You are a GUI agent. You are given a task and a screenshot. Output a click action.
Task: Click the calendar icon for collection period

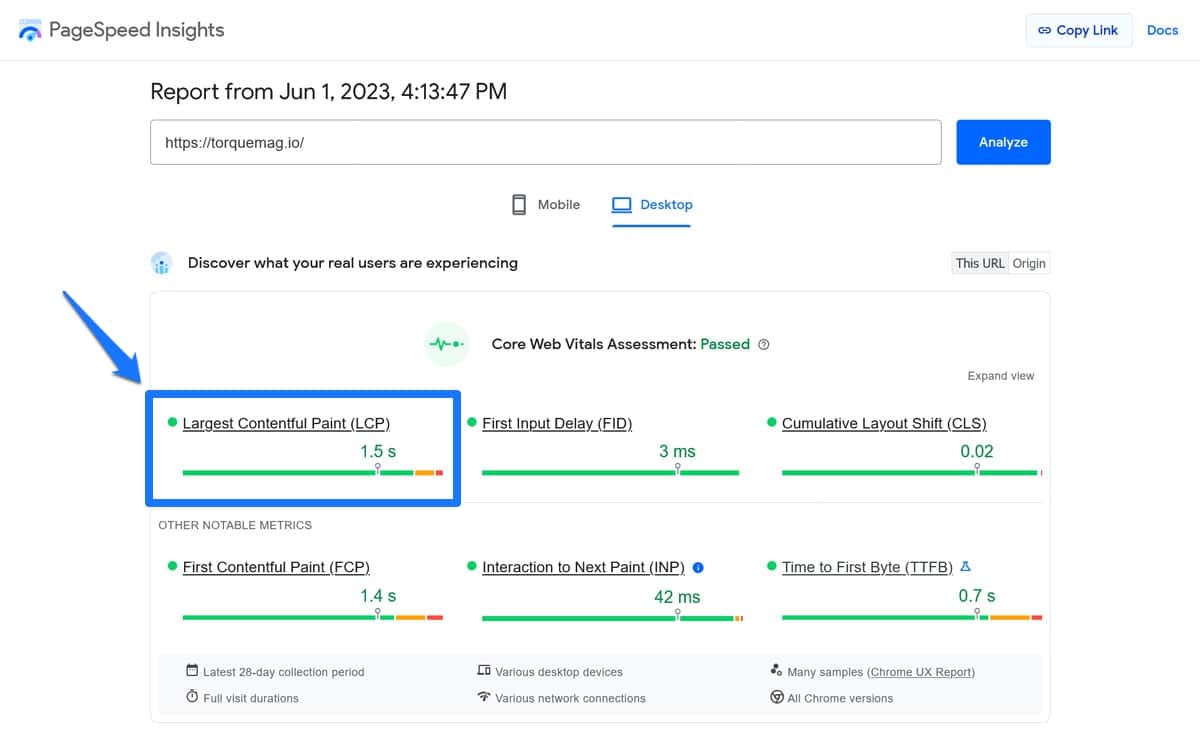pyautogui.click(x=192, y=671)
